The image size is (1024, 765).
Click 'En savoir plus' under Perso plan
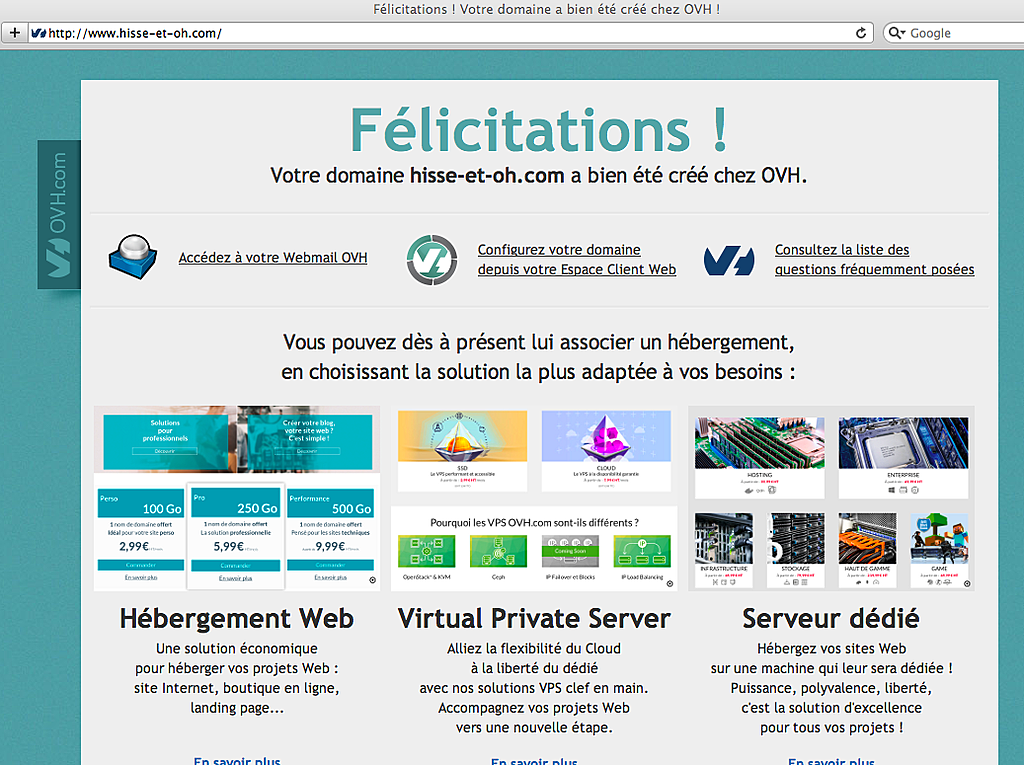140,578
